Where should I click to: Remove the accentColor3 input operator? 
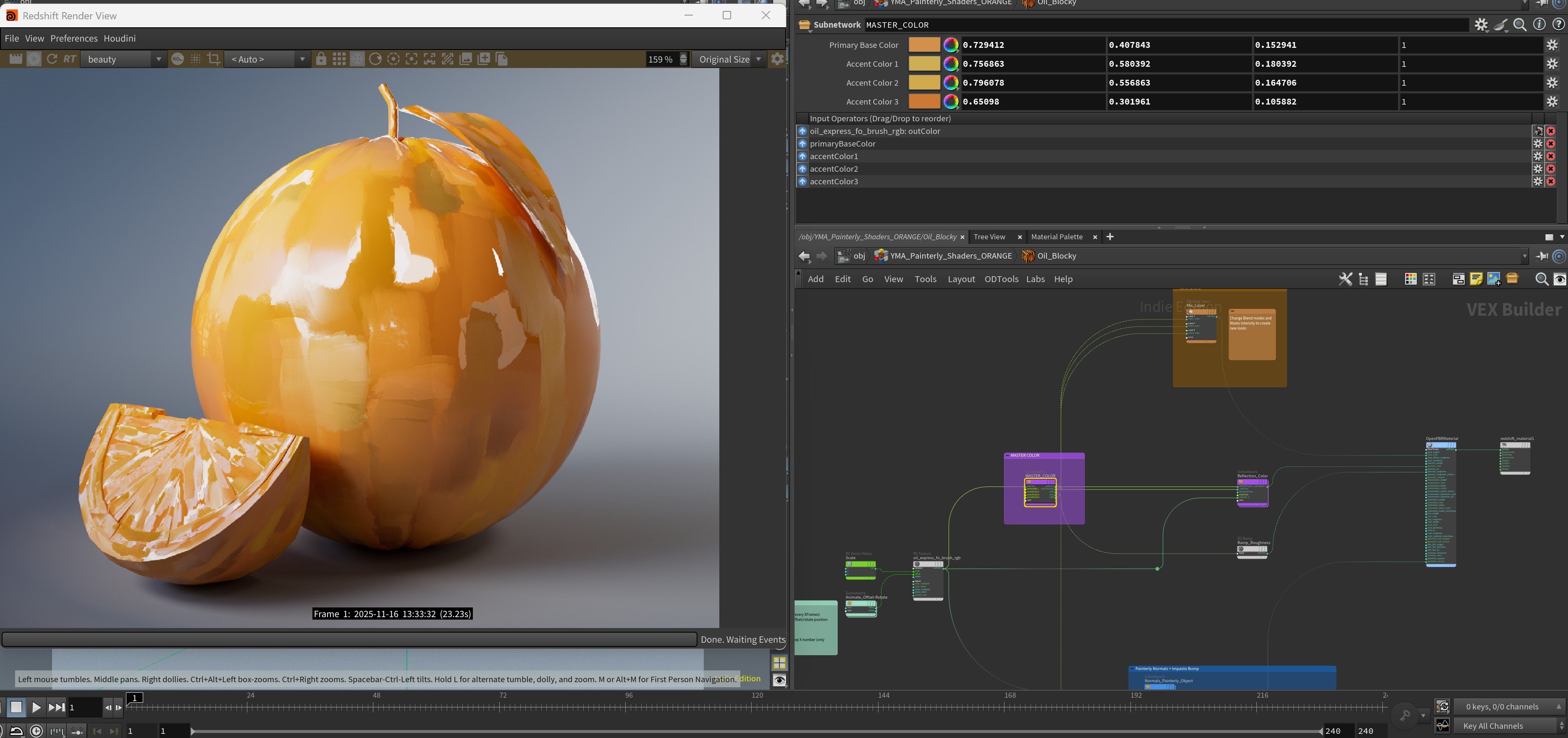pyautogui.click(x=1550, y=181)
